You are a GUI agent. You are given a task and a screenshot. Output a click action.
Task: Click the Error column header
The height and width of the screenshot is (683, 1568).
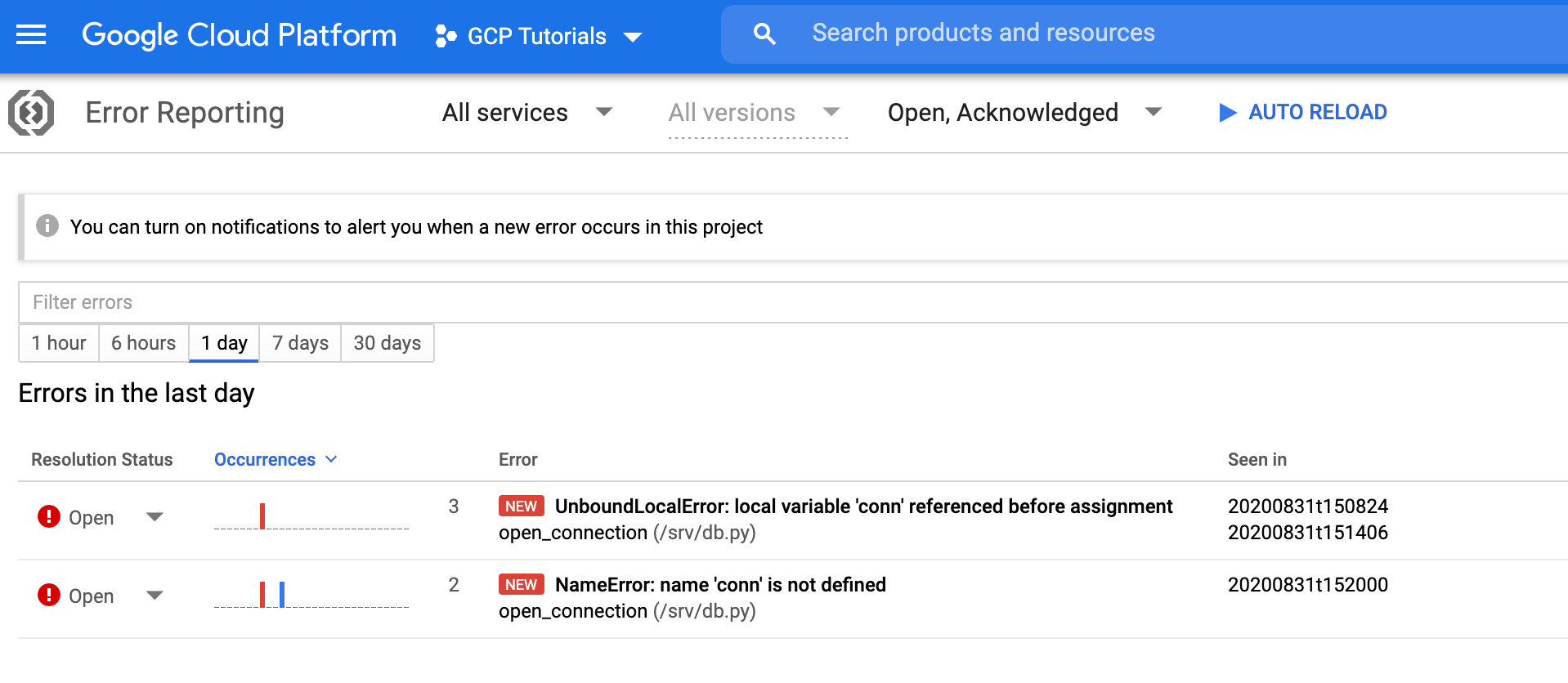[x=518, y=460]
